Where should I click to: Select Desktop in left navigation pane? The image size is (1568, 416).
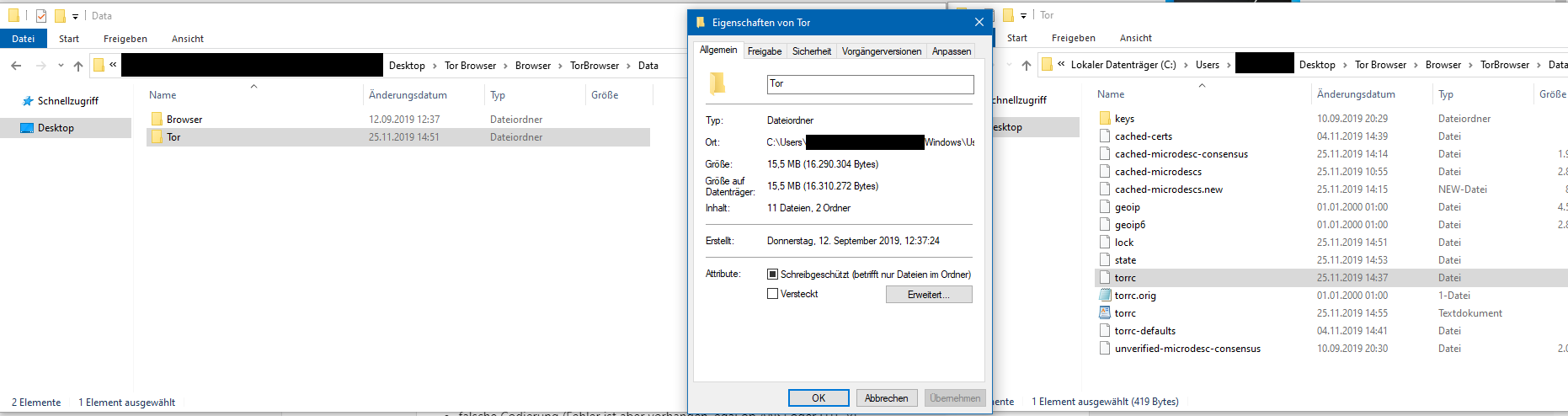(x=56, y=128)
